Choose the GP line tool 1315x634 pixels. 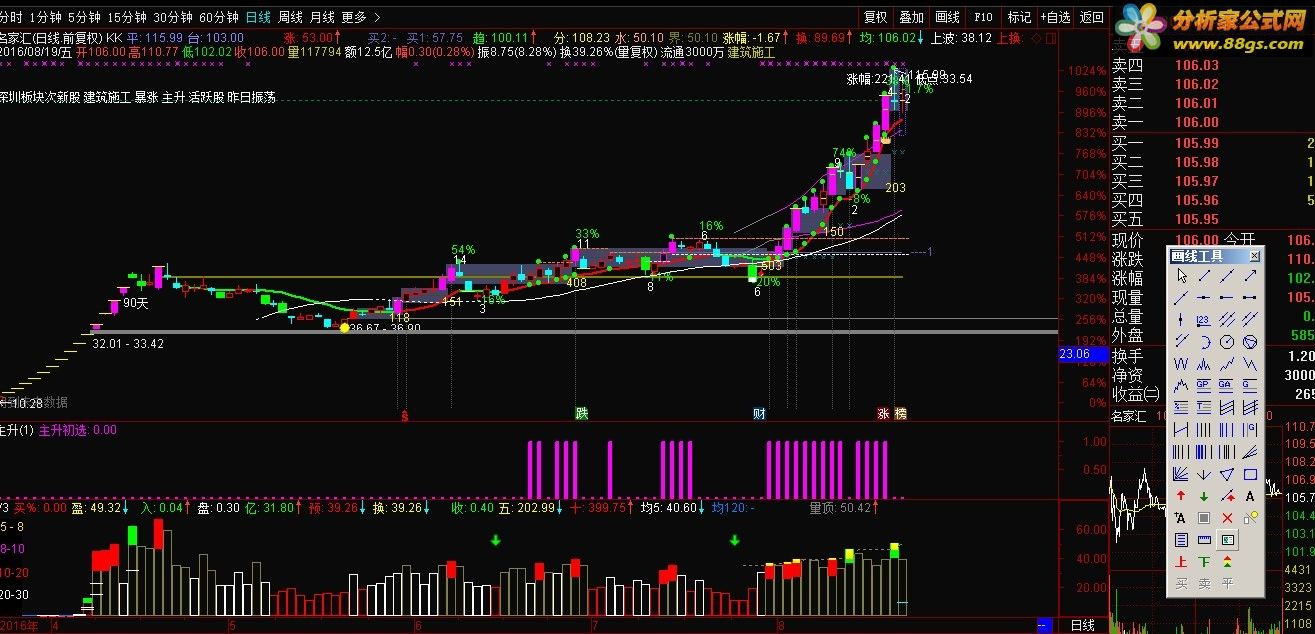[1203, 384]
